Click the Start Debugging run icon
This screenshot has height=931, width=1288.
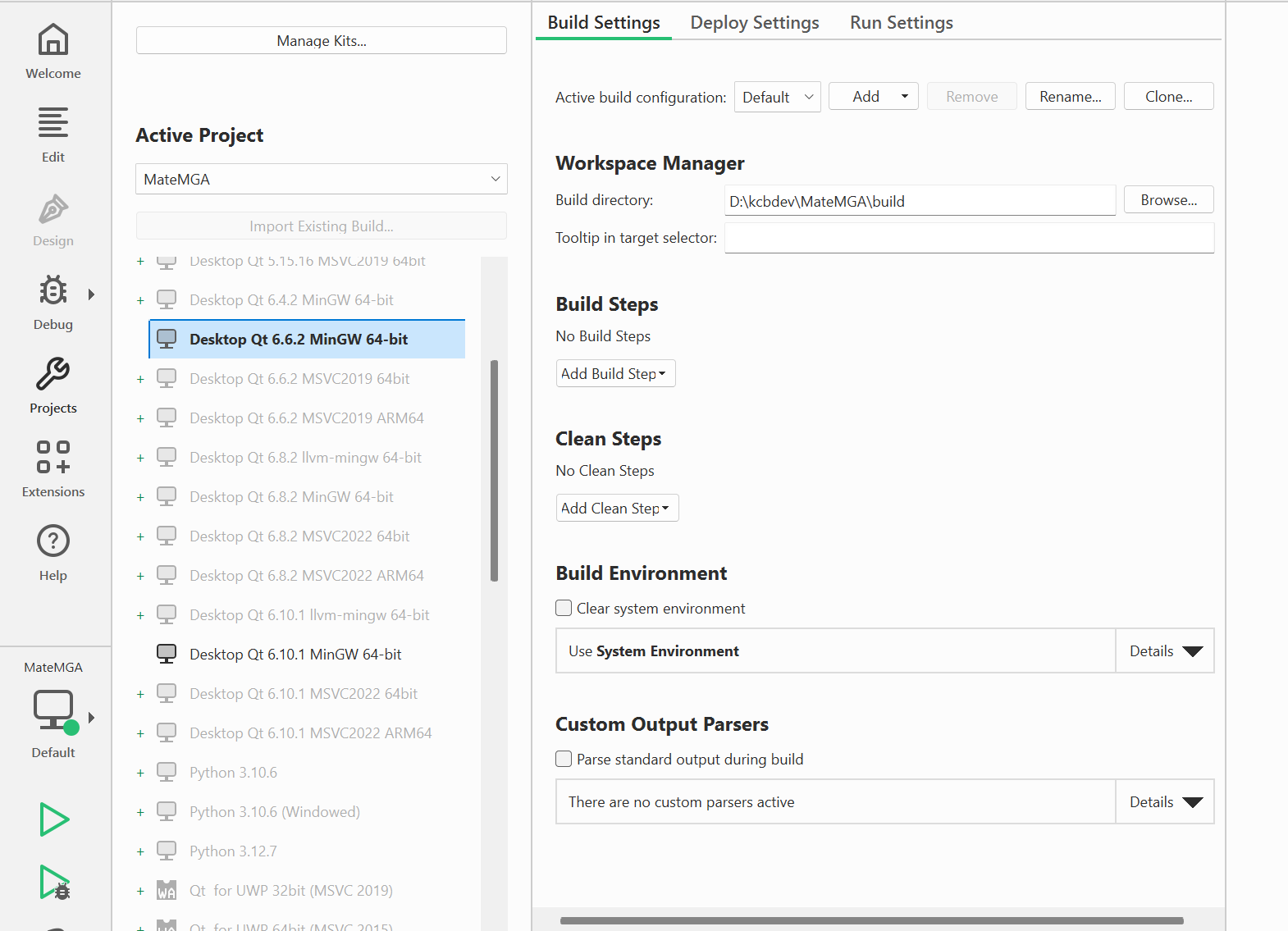pos(54,883)
